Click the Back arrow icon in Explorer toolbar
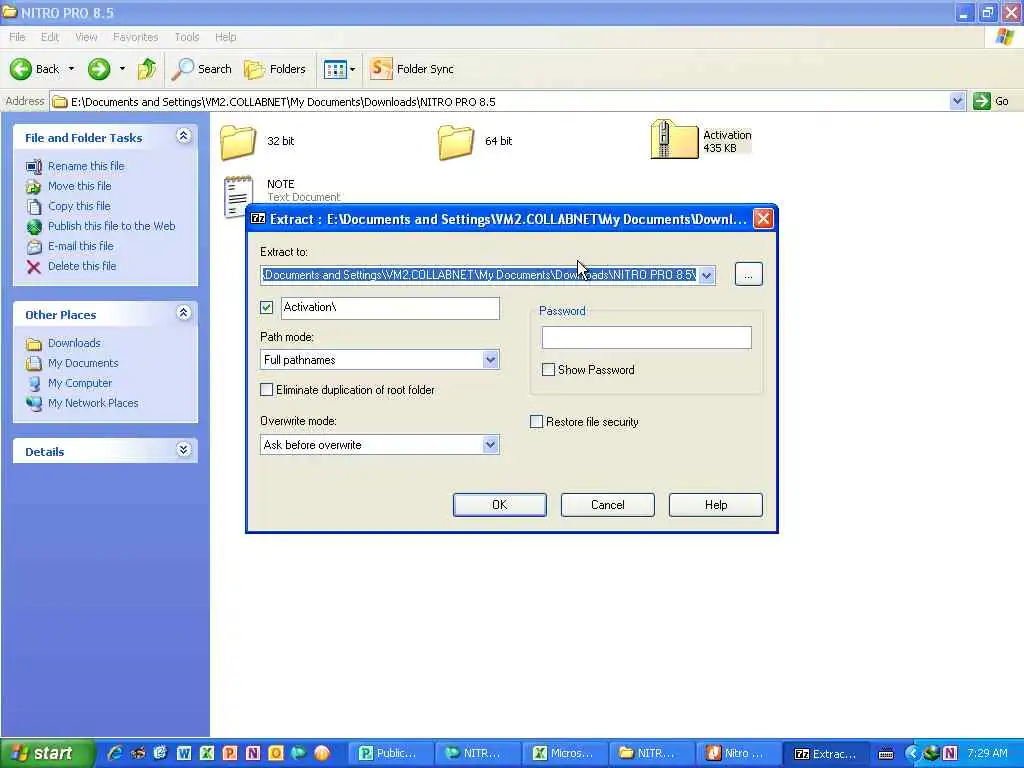 [20, 69]
